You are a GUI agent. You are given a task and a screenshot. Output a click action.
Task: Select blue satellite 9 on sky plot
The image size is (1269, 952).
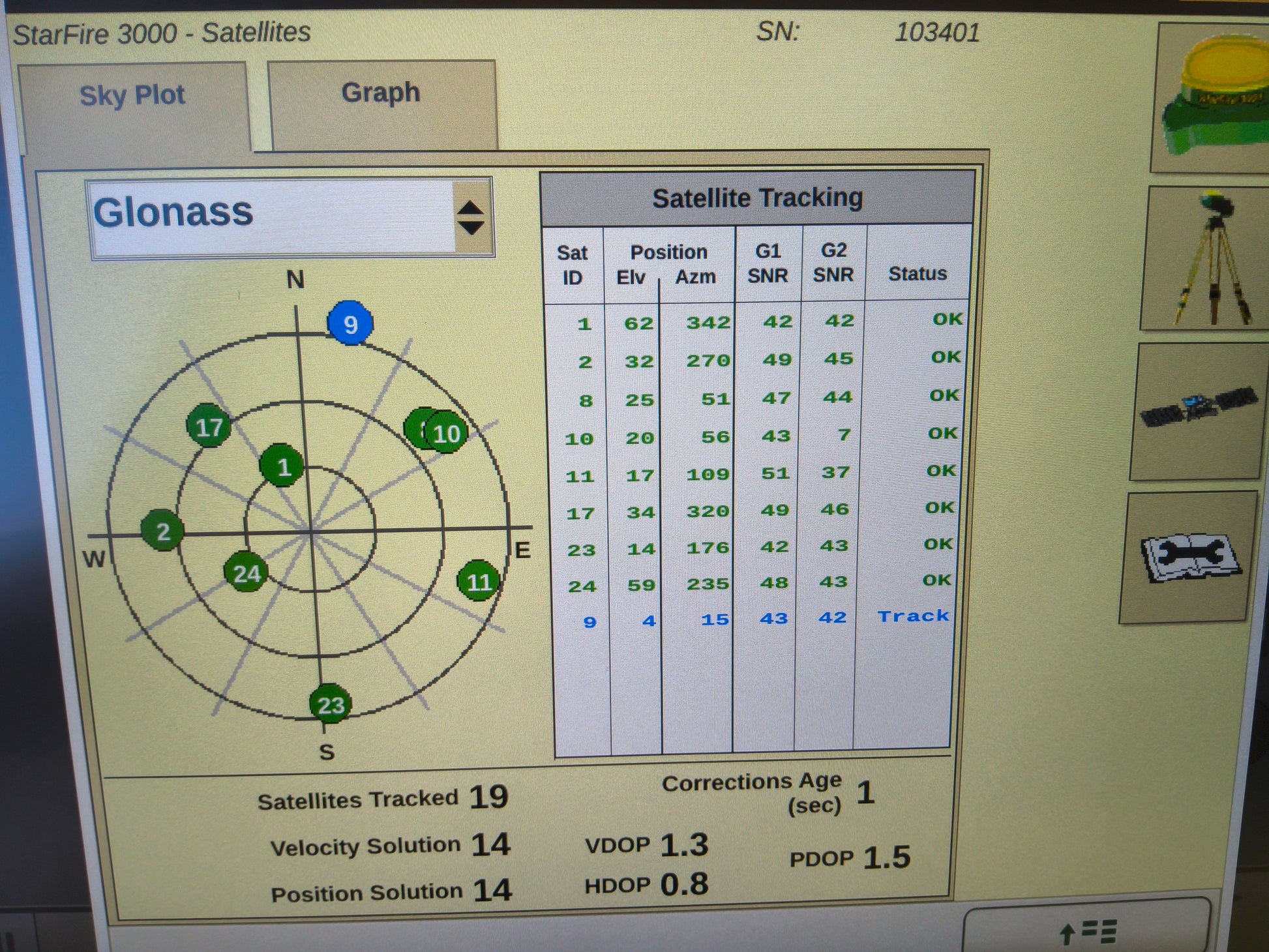(x=350, y=323)
